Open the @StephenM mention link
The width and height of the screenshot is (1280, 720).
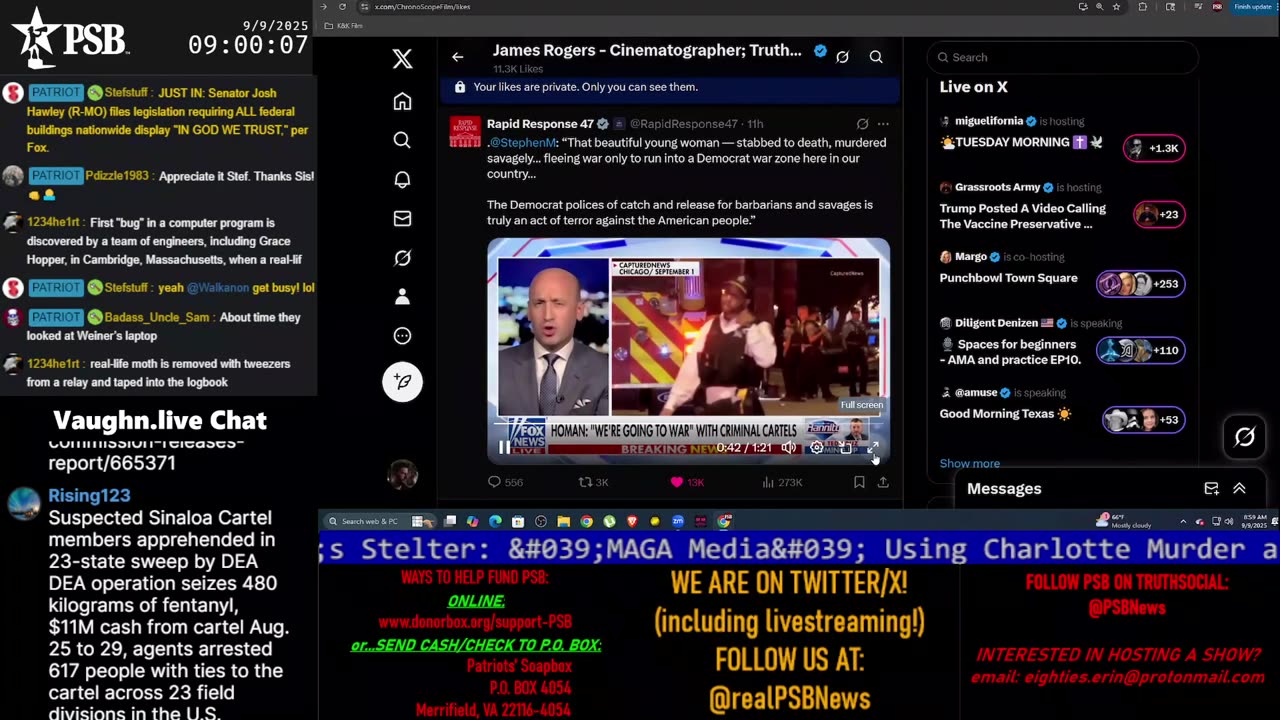(523, 143)
